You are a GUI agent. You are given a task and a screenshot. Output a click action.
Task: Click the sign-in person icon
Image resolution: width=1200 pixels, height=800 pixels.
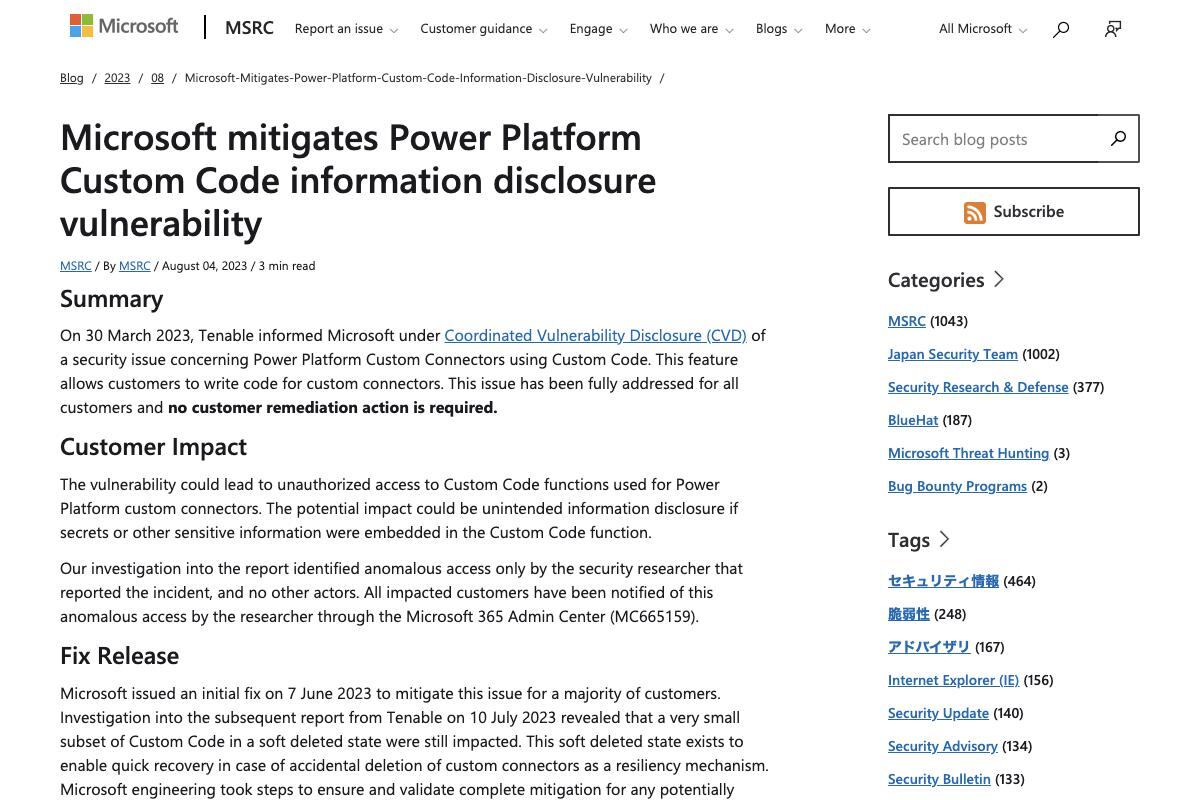(1113, 29)
